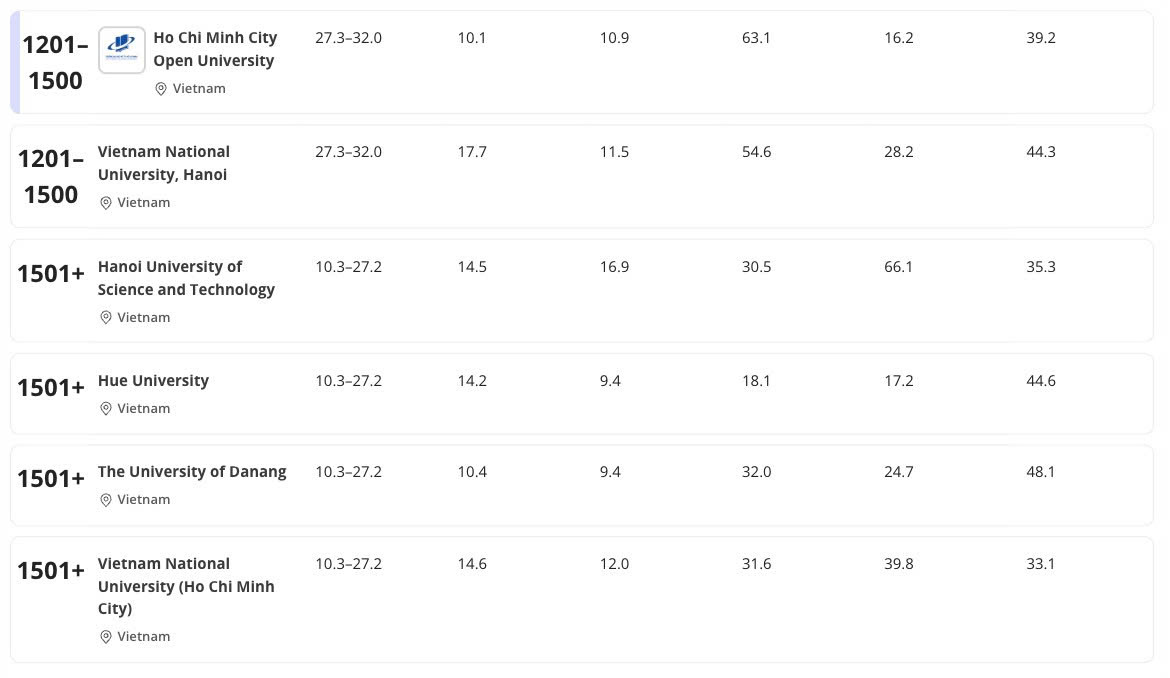Screen dimensions: 1170x678
Task: Click location pin under Vietnam National University (Ho Chi Minh City)
Action: 106,637
